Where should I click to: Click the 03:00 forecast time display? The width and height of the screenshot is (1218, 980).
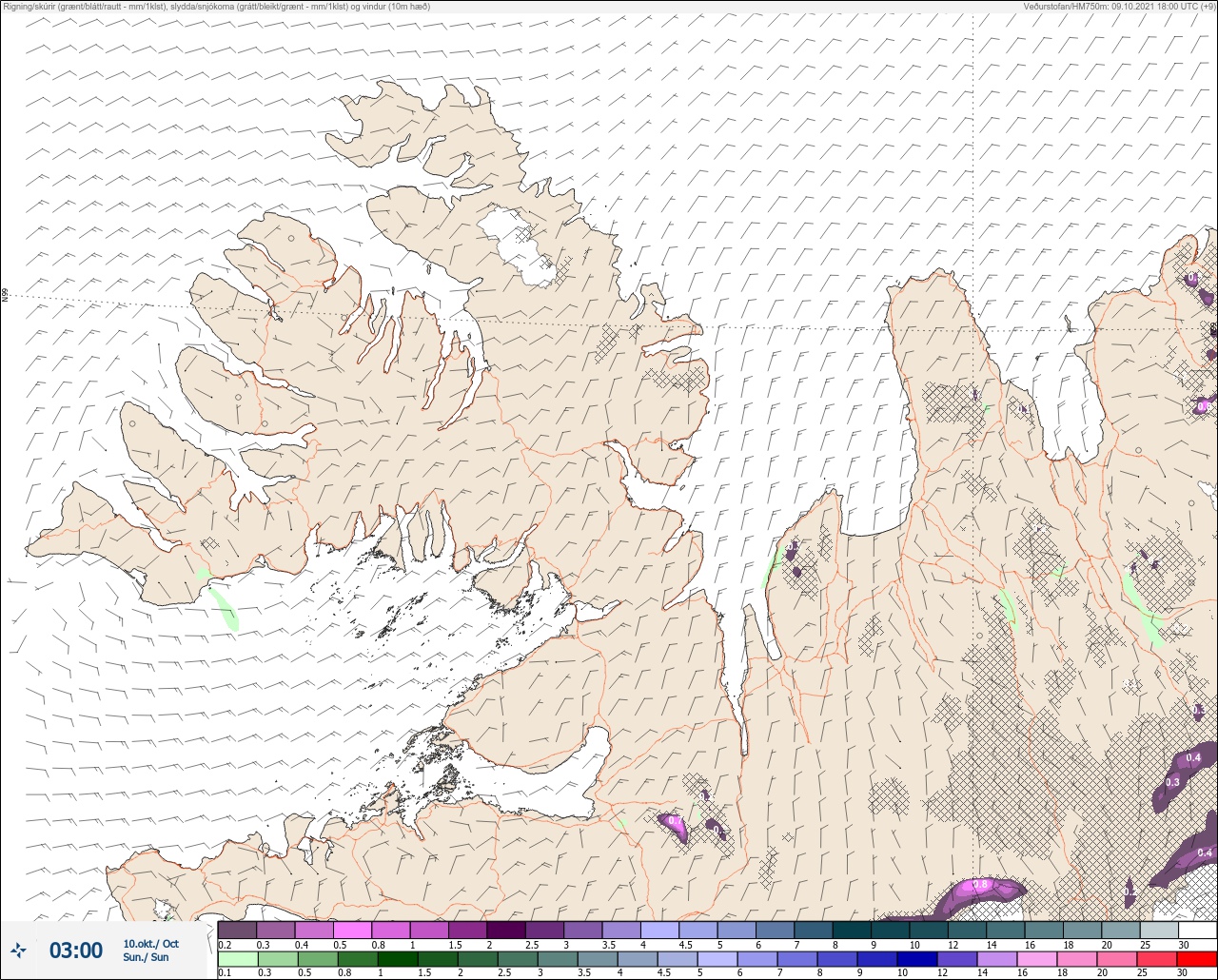tap(76, 951)
